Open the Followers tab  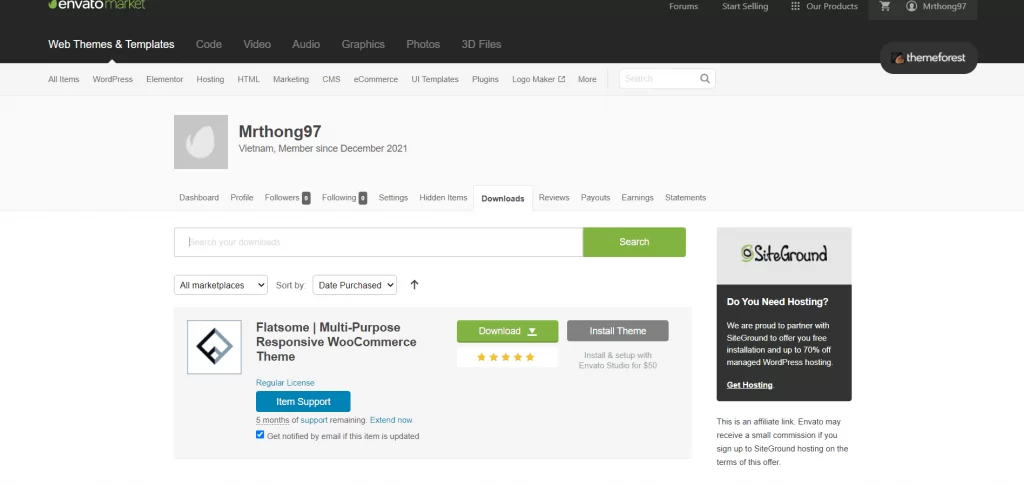click(x=287, y=197)
